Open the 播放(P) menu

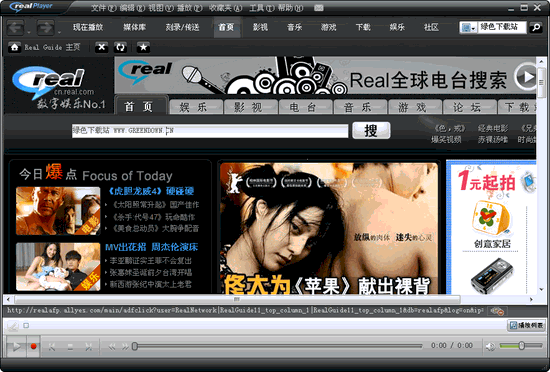pos(189,8)
